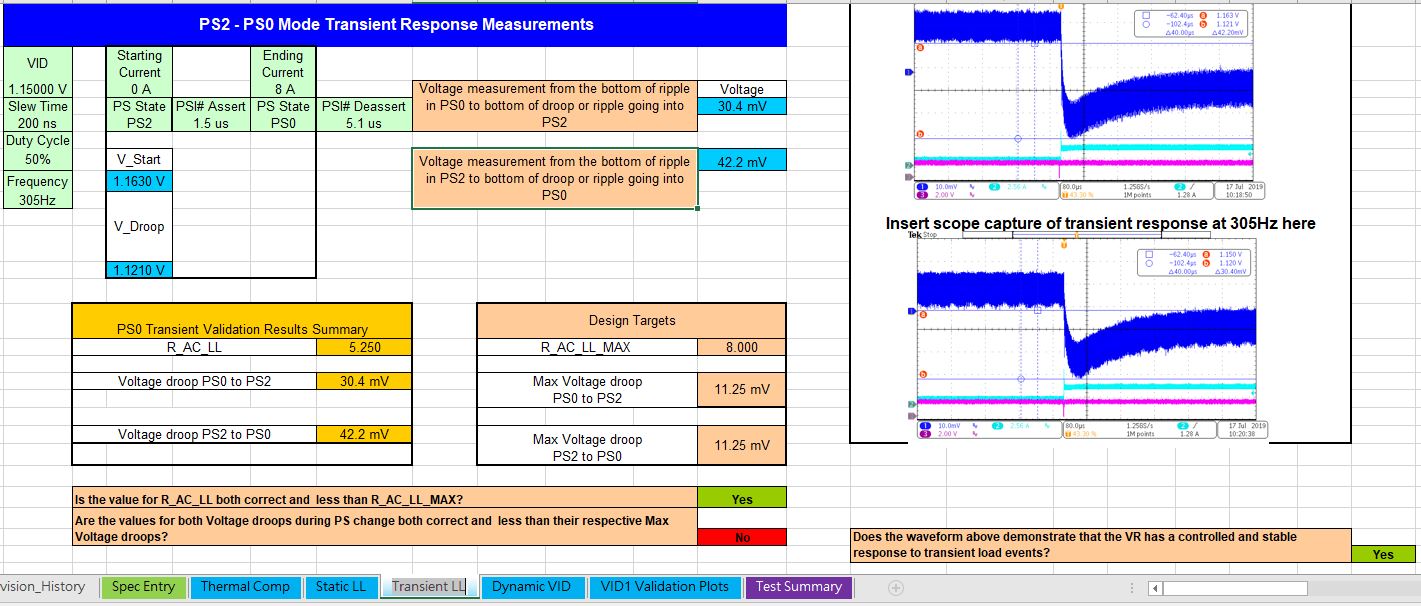Click the lower oscilloscope capture image
The height and width of the screenshot is (606, 1421).
click(1088, 337)
